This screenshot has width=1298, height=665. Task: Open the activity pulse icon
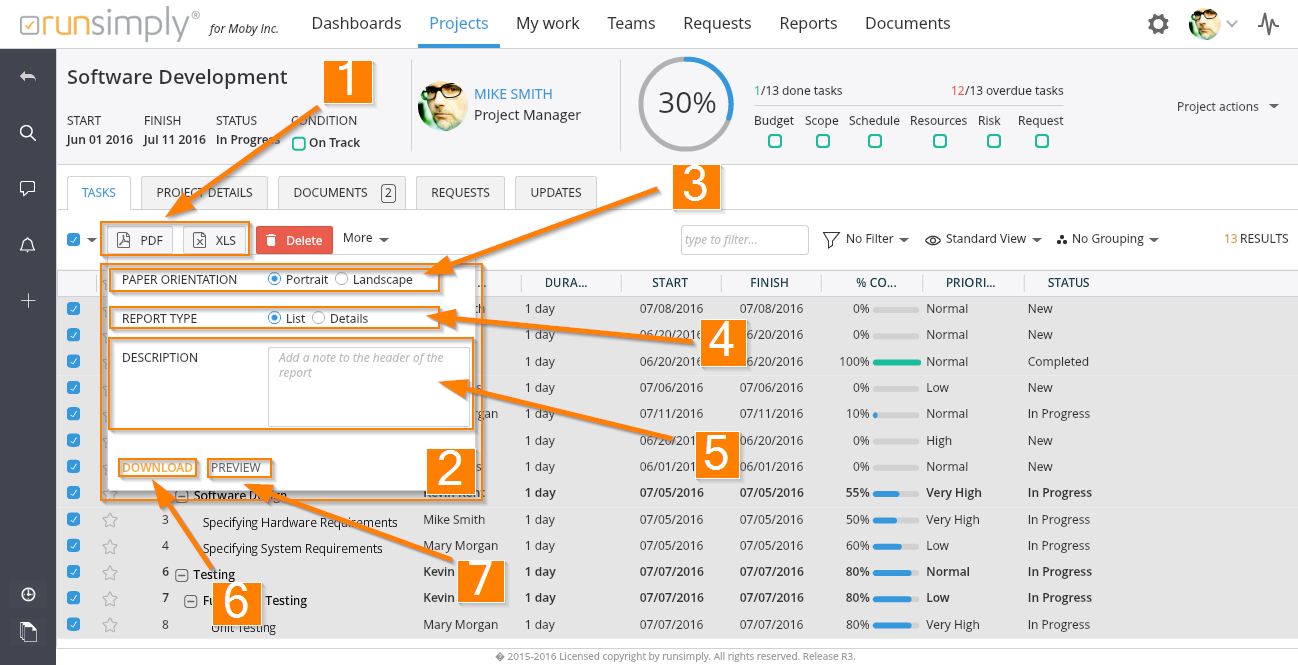click(1268, 24)
